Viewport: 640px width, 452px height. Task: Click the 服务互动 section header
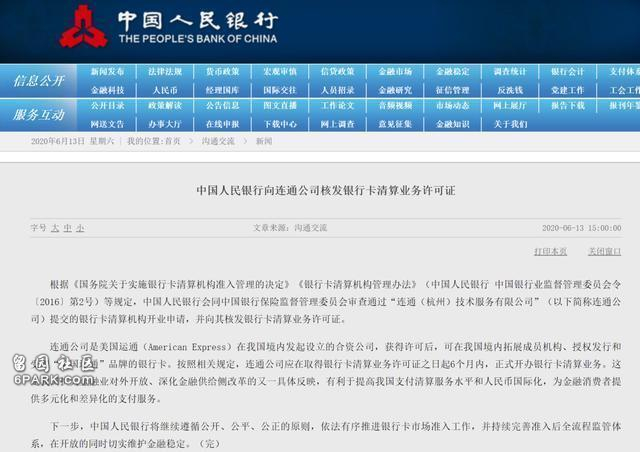coord(38,115)
